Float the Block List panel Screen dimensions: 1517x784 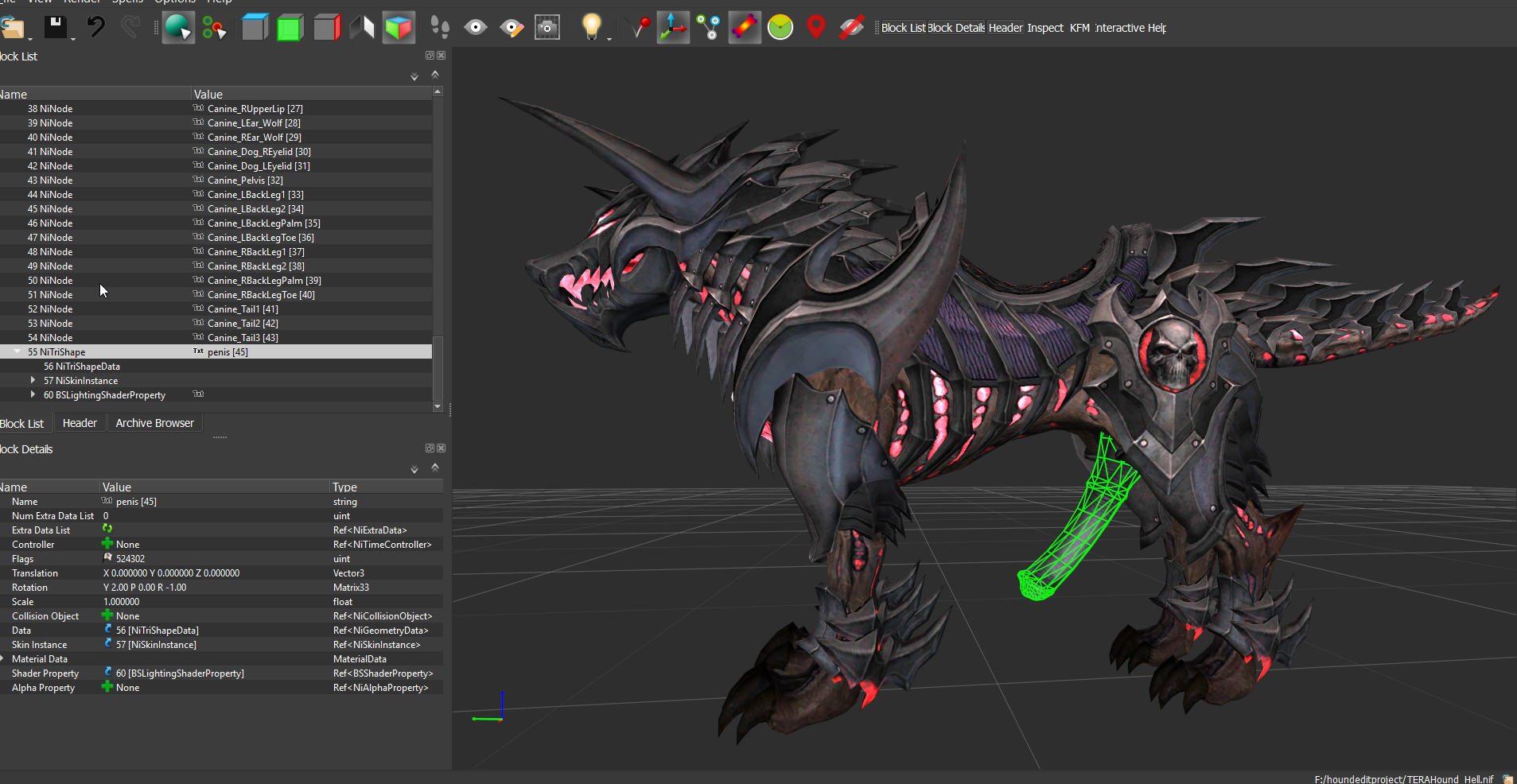pos(430,56)
